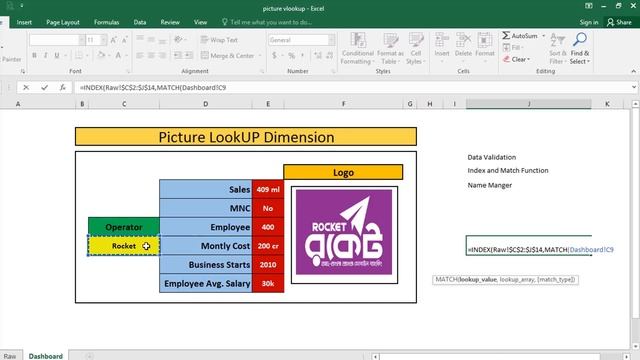The width and height of the screenshot is (640, 360).
Task: Open the Alignment dialog launcher
Action: [262, 71]
